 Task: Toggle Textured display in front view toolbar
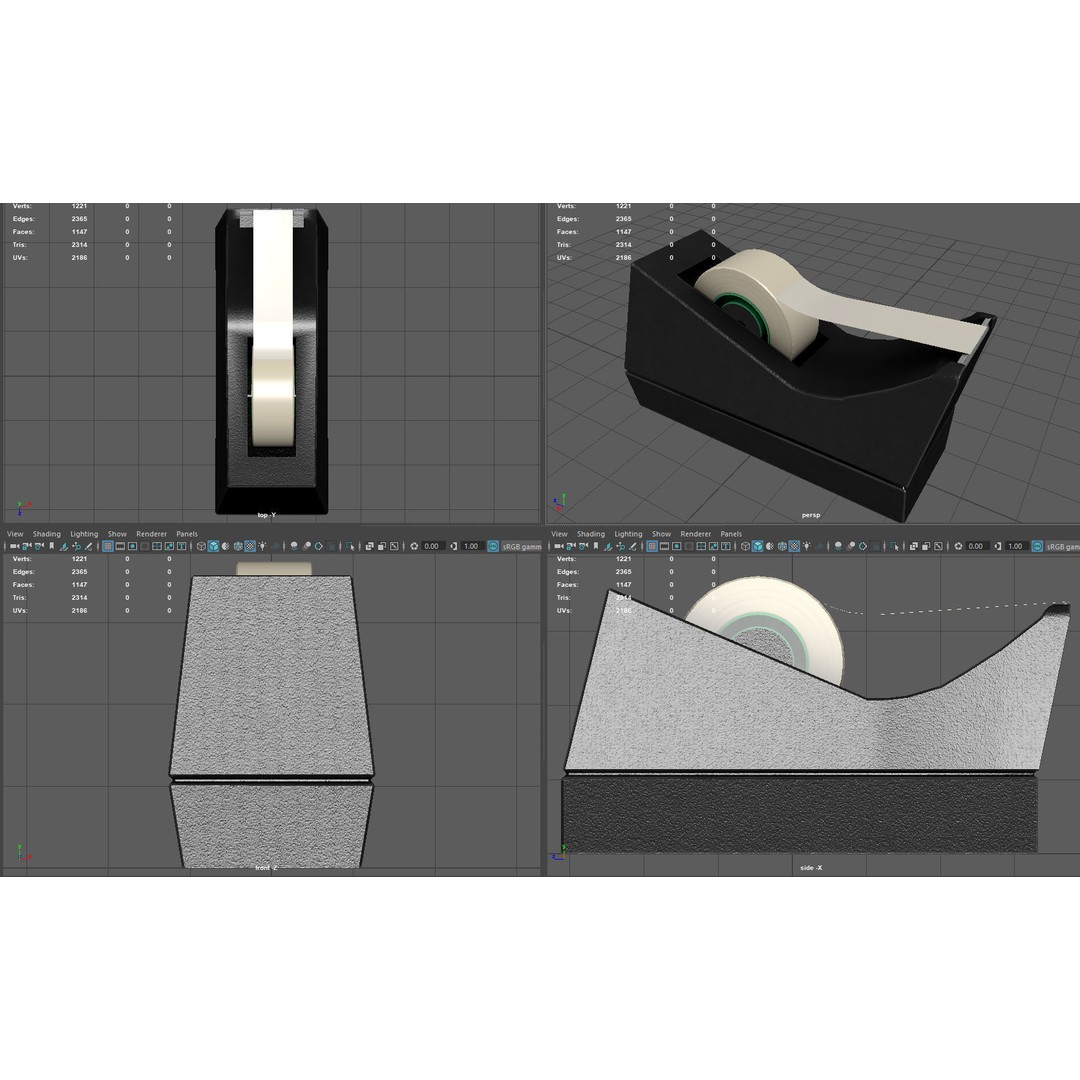click(x=250, y=546)
